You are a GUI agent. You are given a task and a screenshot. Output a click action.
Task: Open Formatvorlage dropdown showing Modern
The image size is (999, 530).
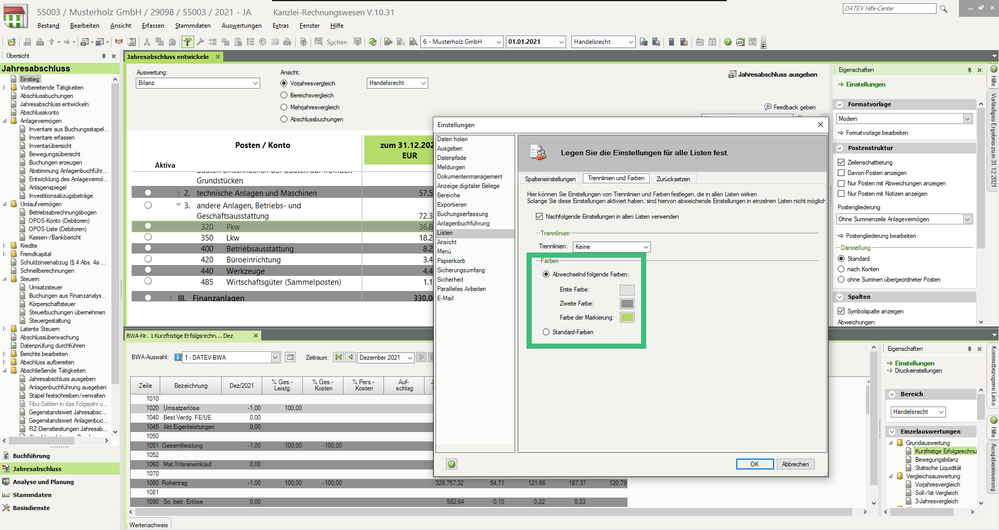pyautogui.click(x=904, y=118)
